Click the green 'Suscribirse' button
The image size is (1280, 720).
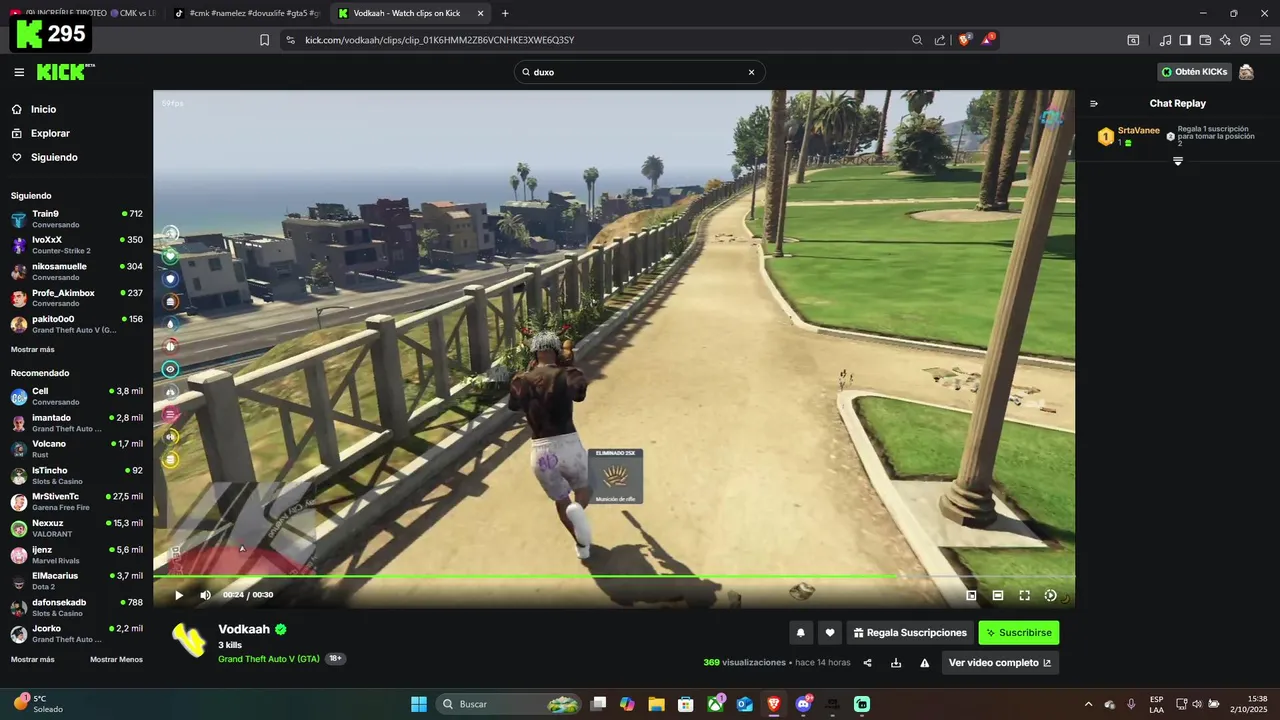pos(1018,633)
